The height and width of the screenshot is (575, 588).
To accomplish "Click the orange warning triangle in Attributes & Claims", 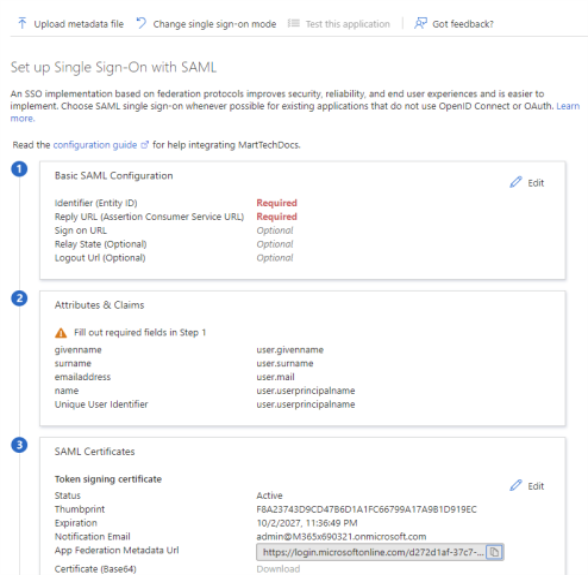I will (x=61, y=333).
